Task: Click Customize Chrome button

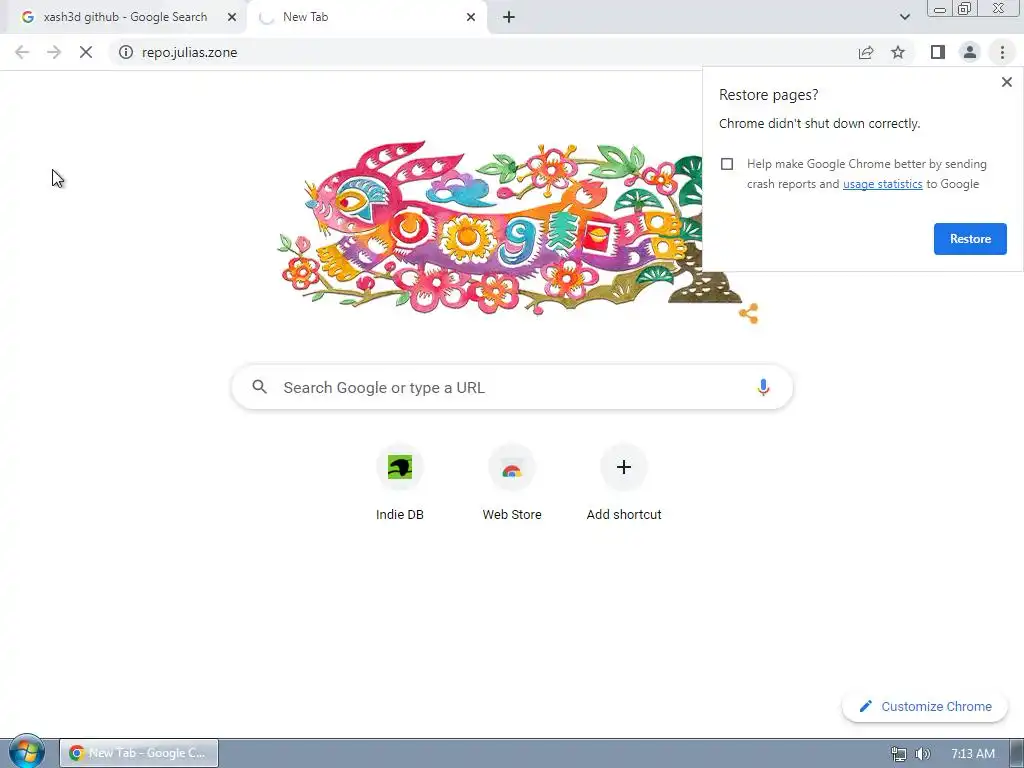Action: (x=925, y=707)
